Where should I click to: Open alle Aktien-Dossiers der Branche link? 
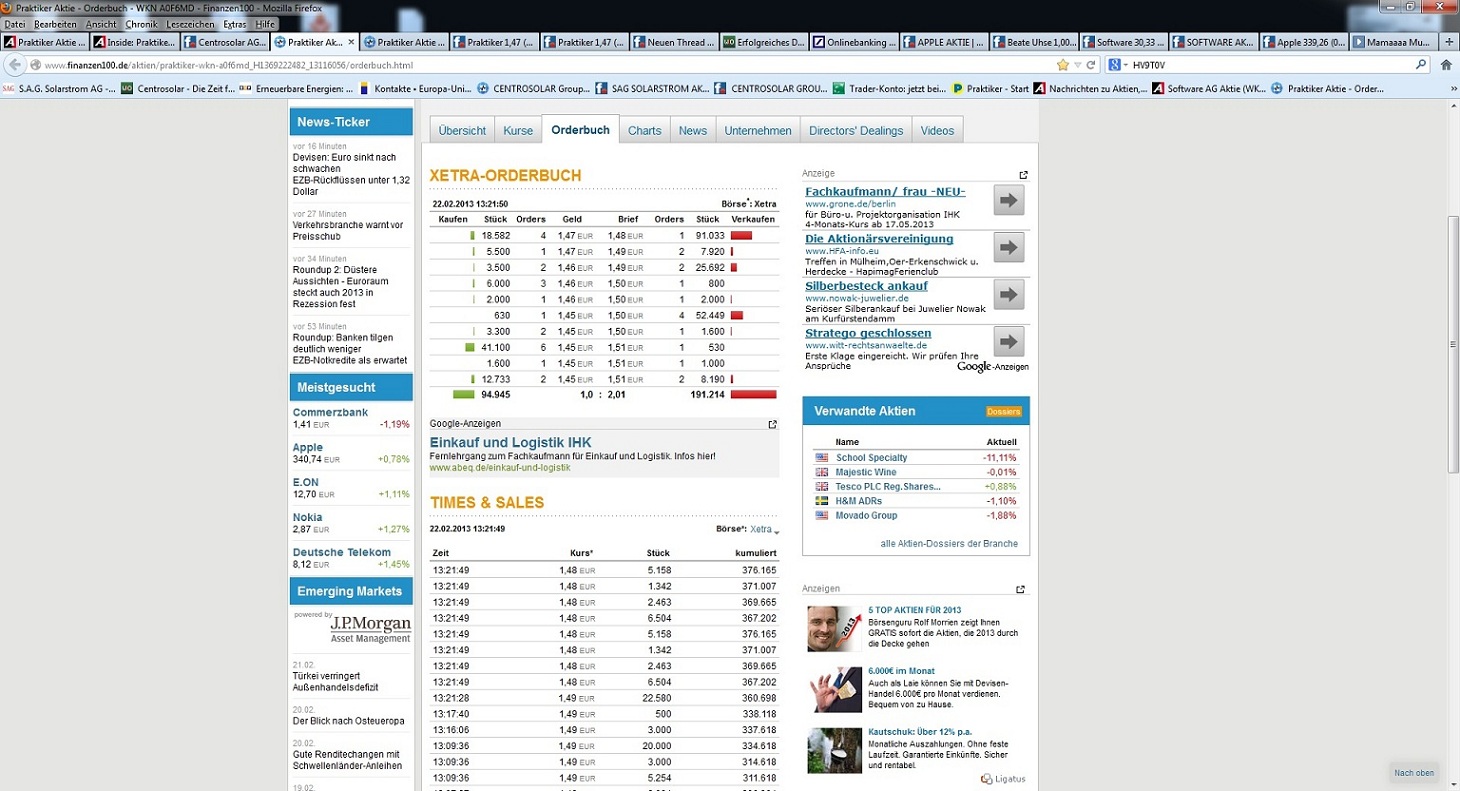pyautogui.click(x=949, y=544)
